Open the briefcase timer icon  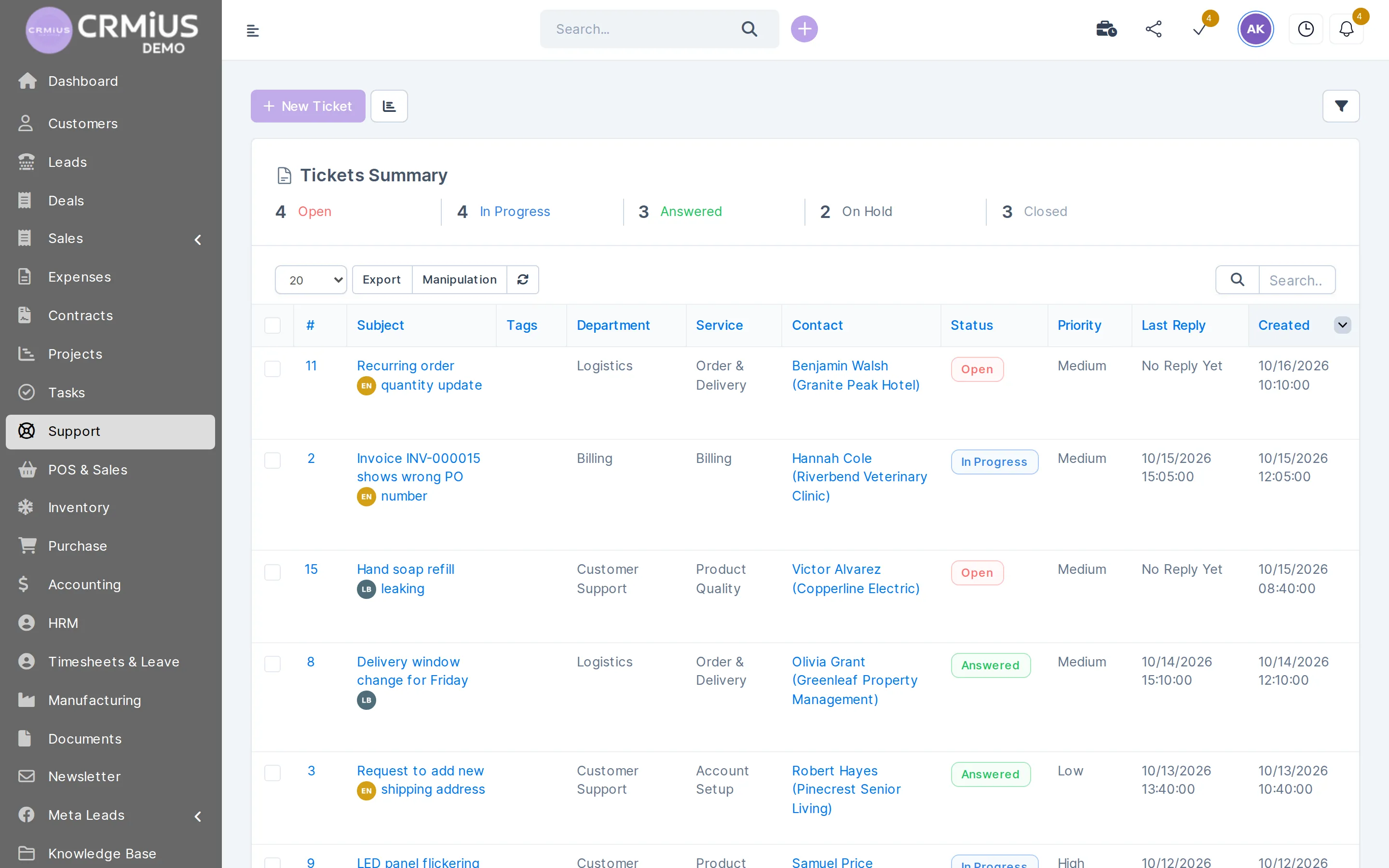tap(1106, 29)
